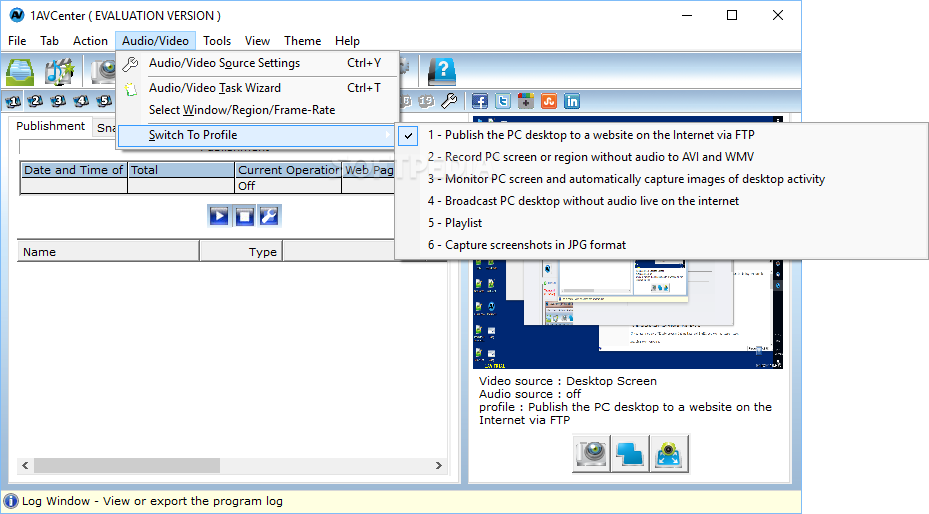Switch to profile number 1 icon
929x514 pixels.
[x=13, y=101]
